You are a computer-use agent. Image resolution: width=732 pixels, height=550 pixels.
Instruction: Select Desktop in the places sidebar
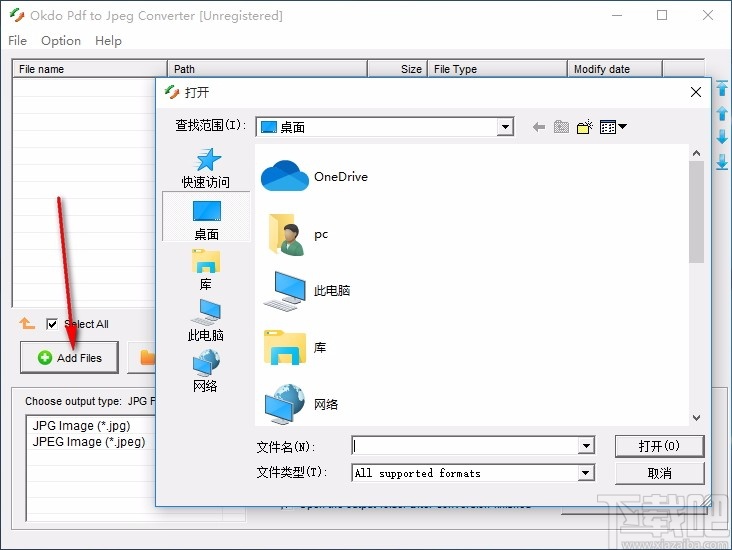(x=206, y=219)
